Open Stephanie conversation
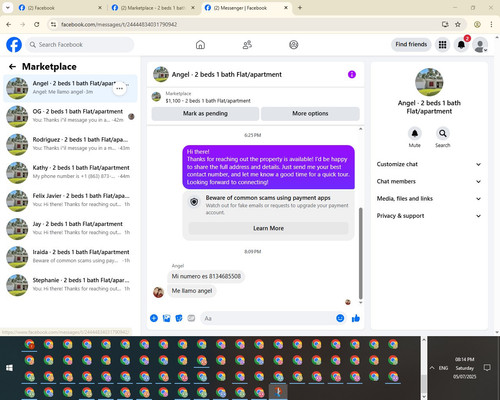500x400 pixels. pyautogui.click(x=70, y=285)
